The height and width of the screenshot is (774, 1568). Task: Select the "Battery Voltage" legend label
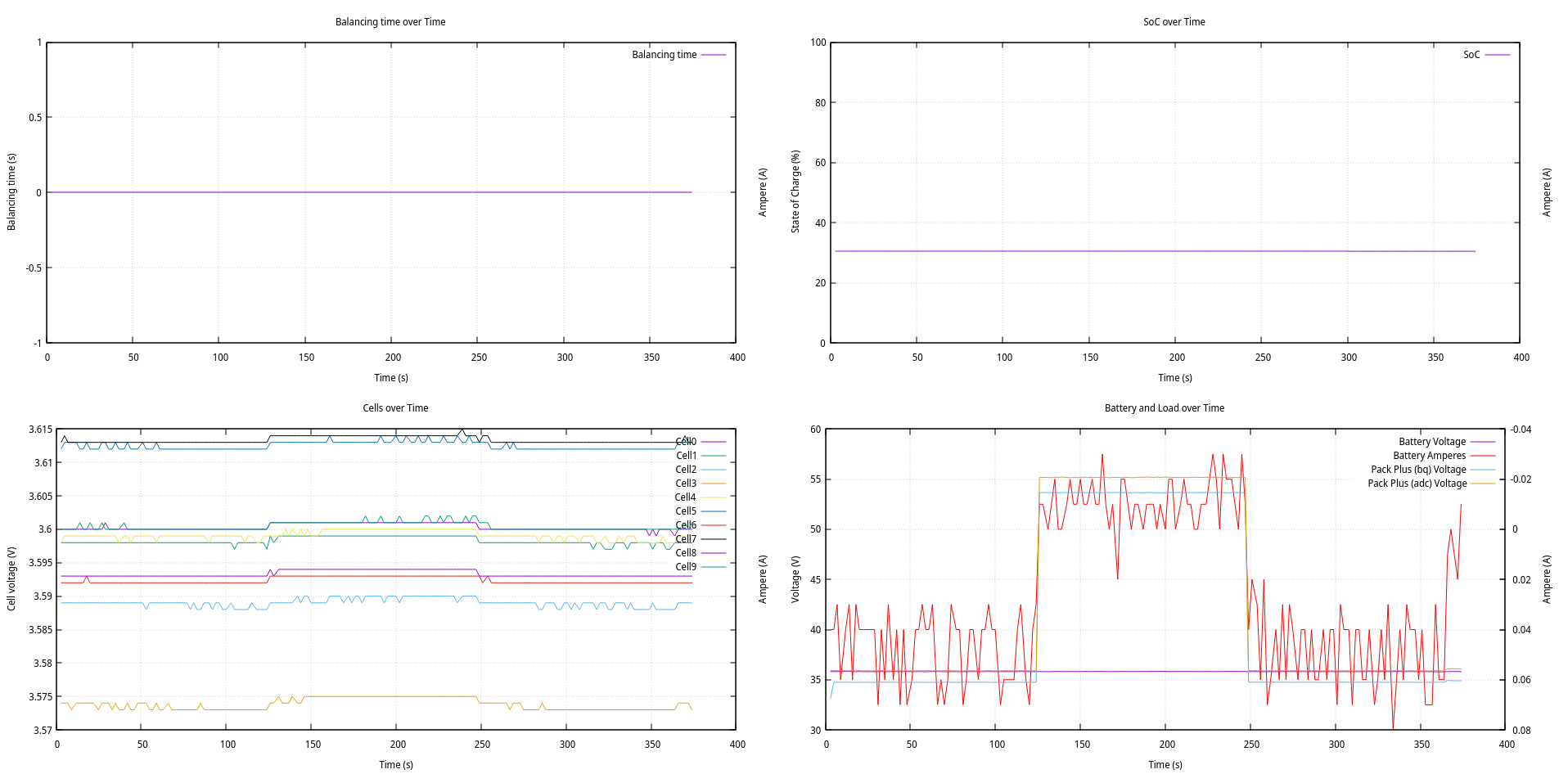[1432, 442]
